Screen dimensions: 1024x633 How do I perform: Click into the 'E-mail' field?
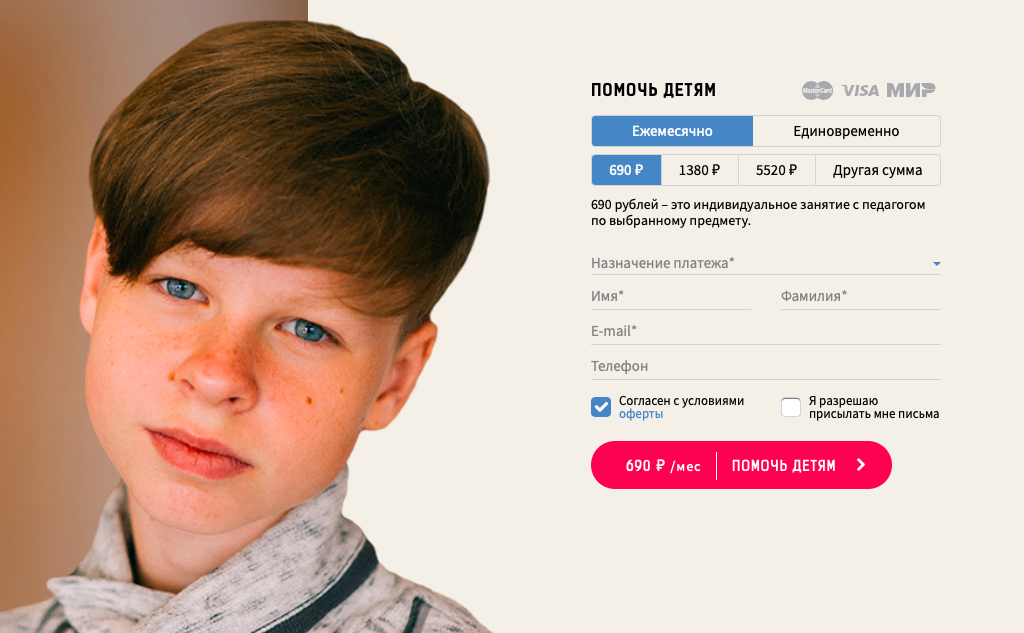[x=765, y=332]
